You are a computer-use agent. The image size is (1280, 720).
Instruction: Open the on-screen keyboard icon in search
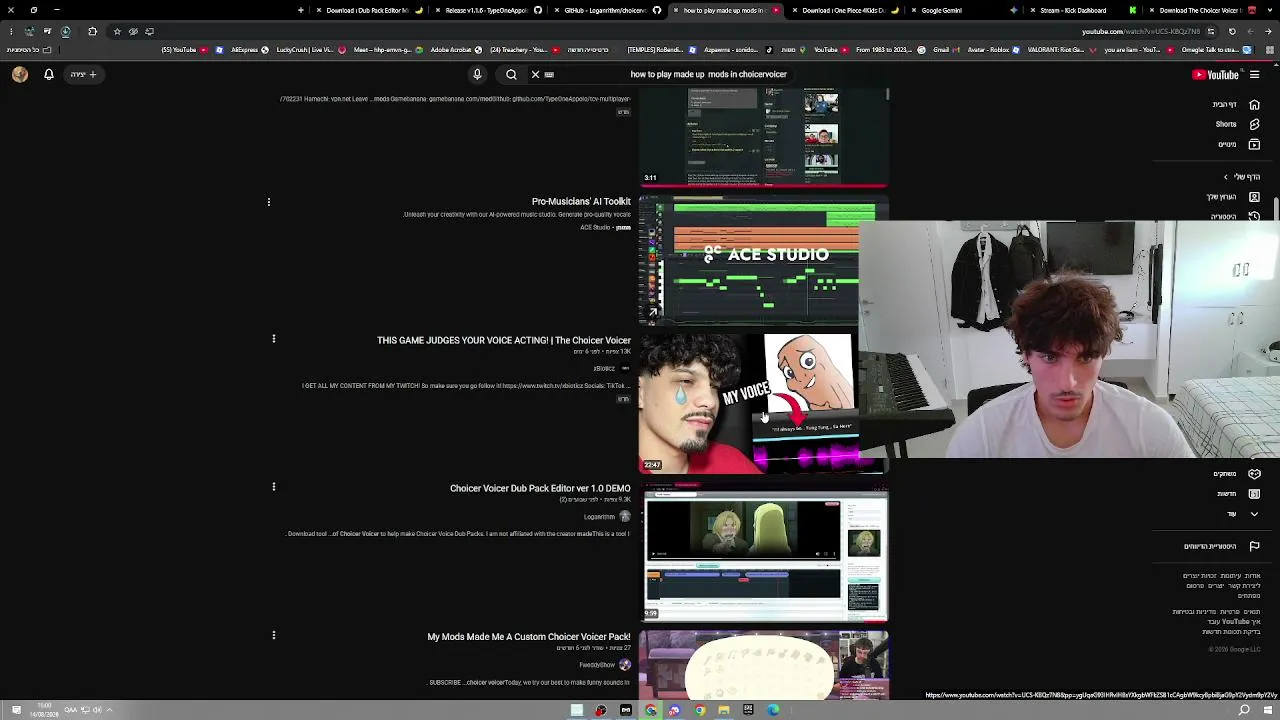tap(549, 74)
